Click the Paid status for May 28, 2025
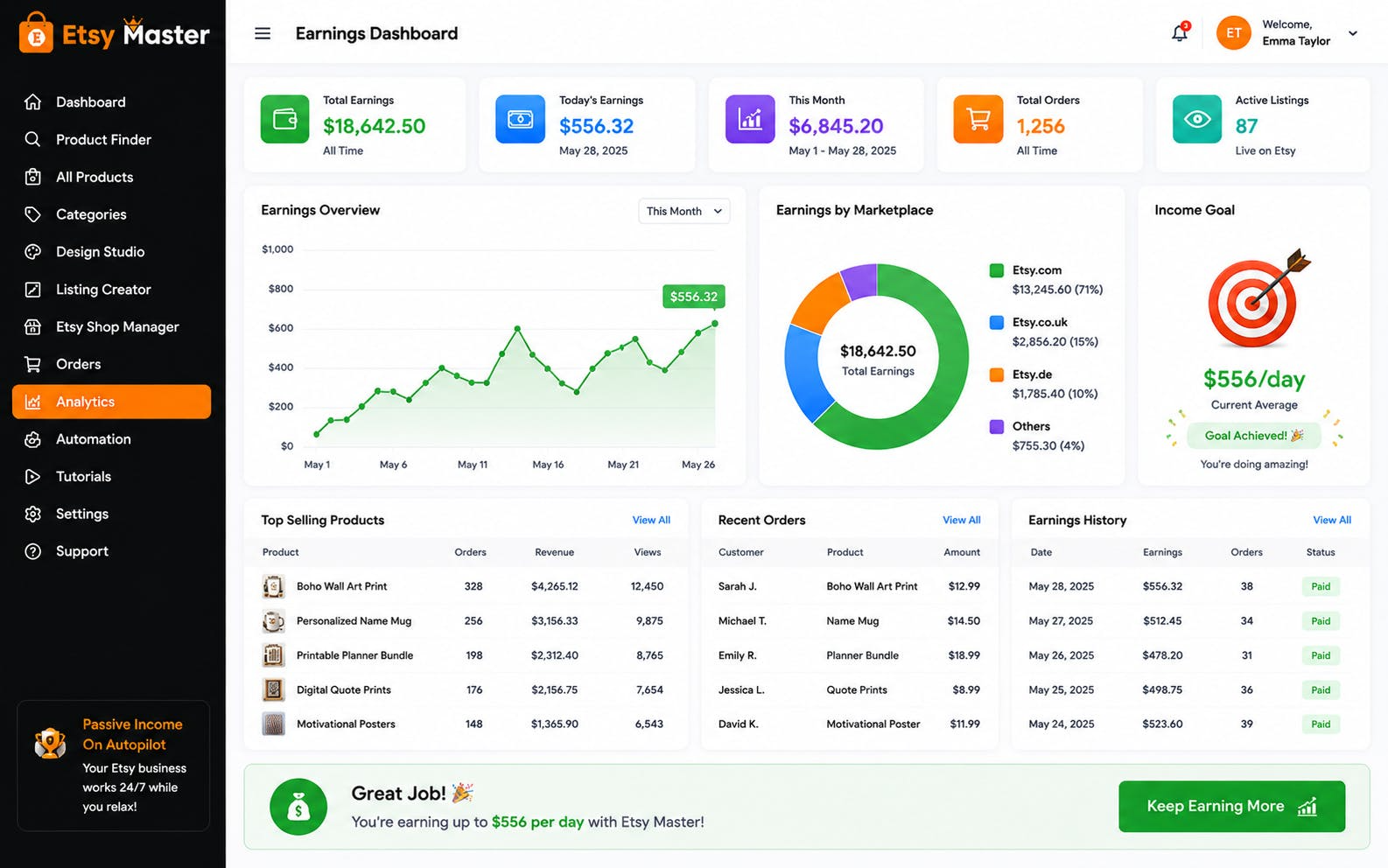The width and height of the screenshot is (1388, 868). (x=1321, y=586)
